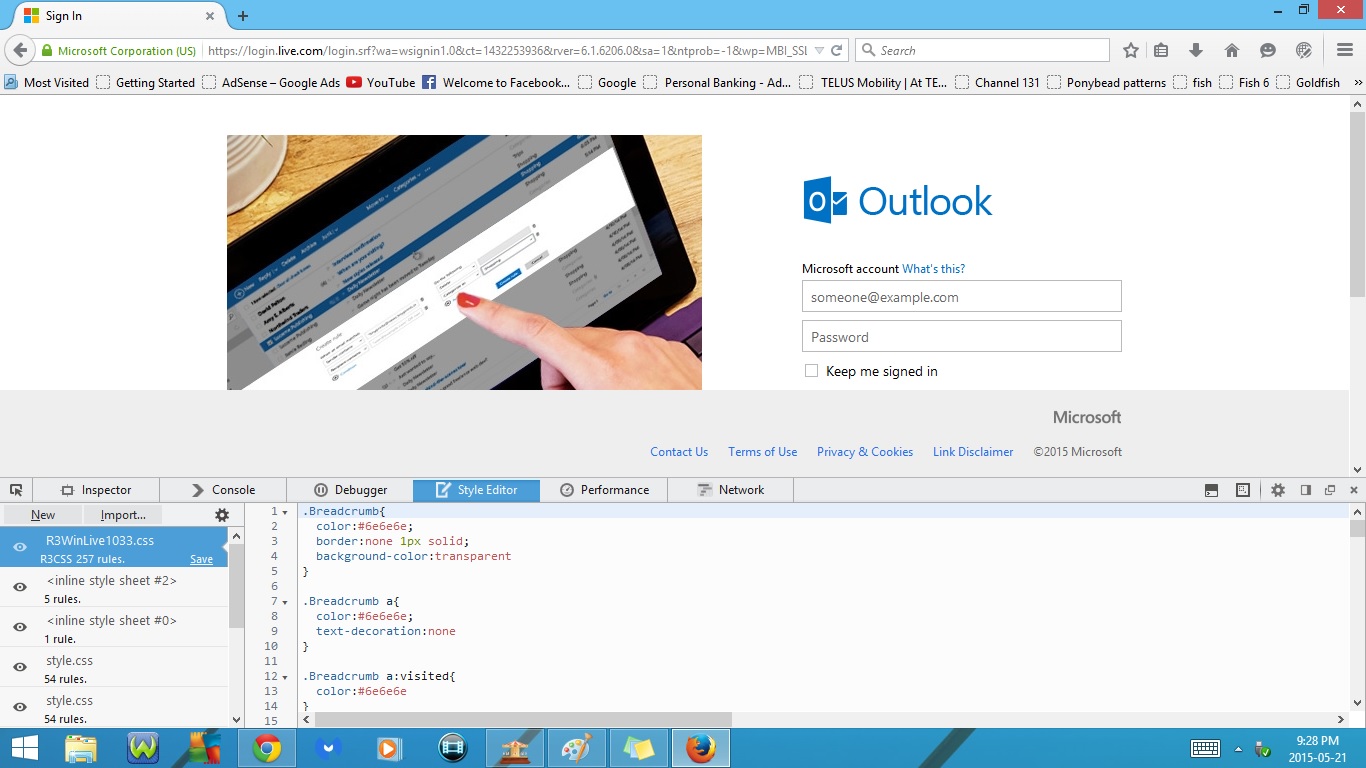The height and width of the screenshot is (768, 1366).
Task: Open File Explorer from the taskbar
Action: [x=81, y=748]
